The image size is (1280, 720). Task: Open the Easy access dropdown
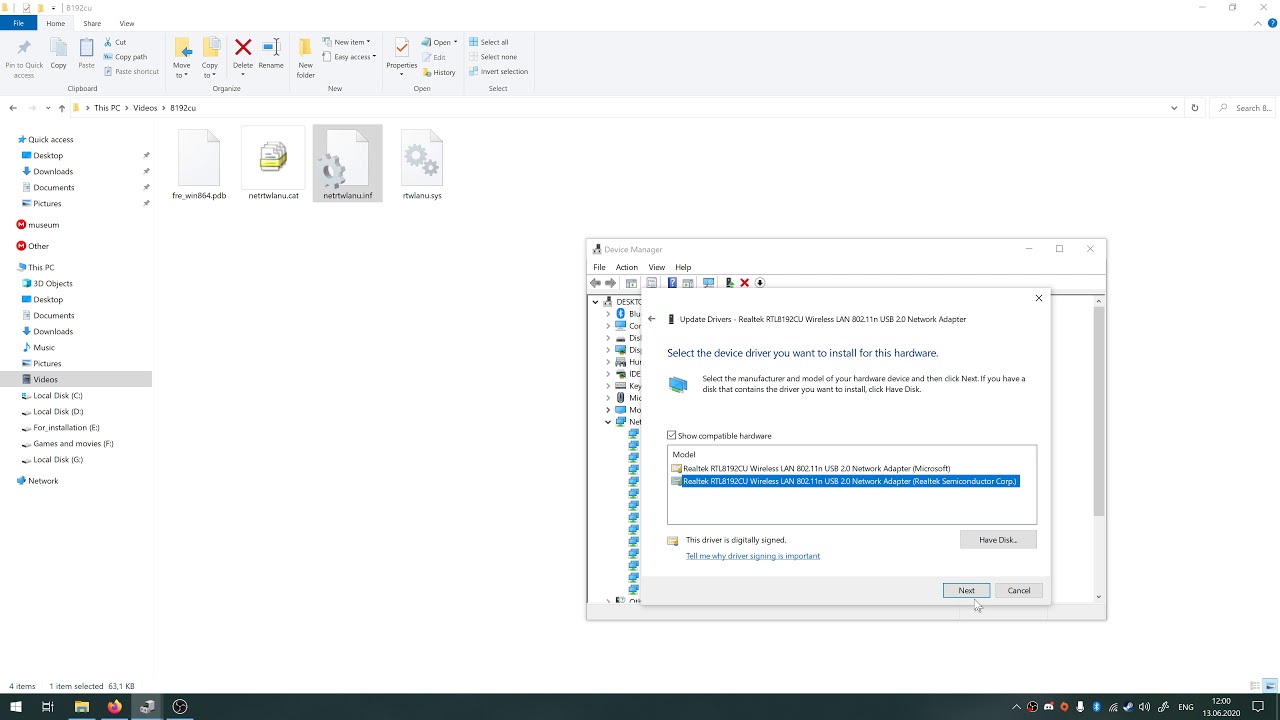pyautogui.click(x=349, y=57)
